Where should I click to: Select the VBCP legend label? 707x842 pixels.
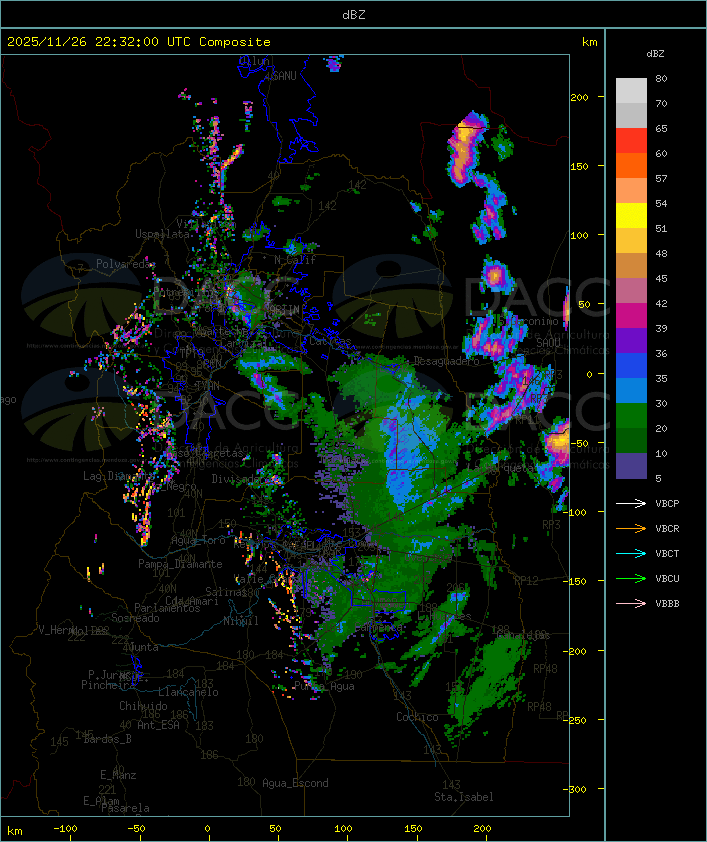(x=667, y=504)
